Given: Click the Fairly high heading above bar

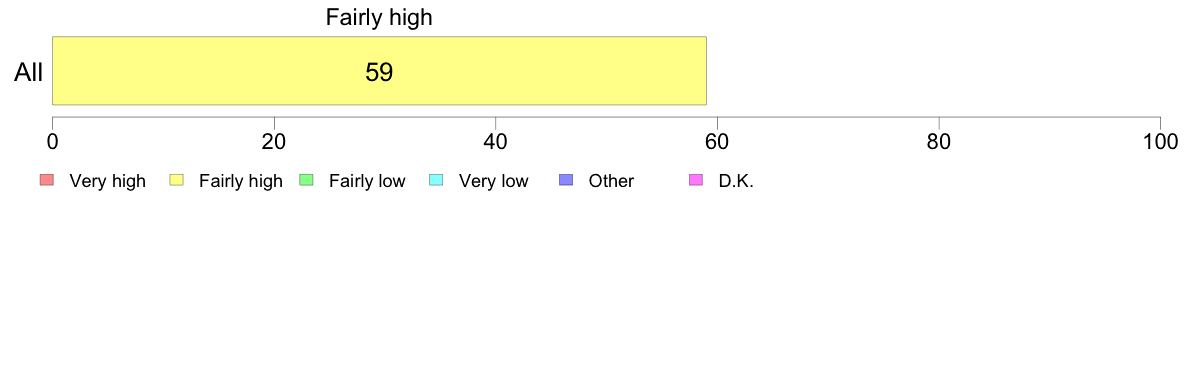Looking at the screenshot, I should pyautogui.click(x=379, y=17).
